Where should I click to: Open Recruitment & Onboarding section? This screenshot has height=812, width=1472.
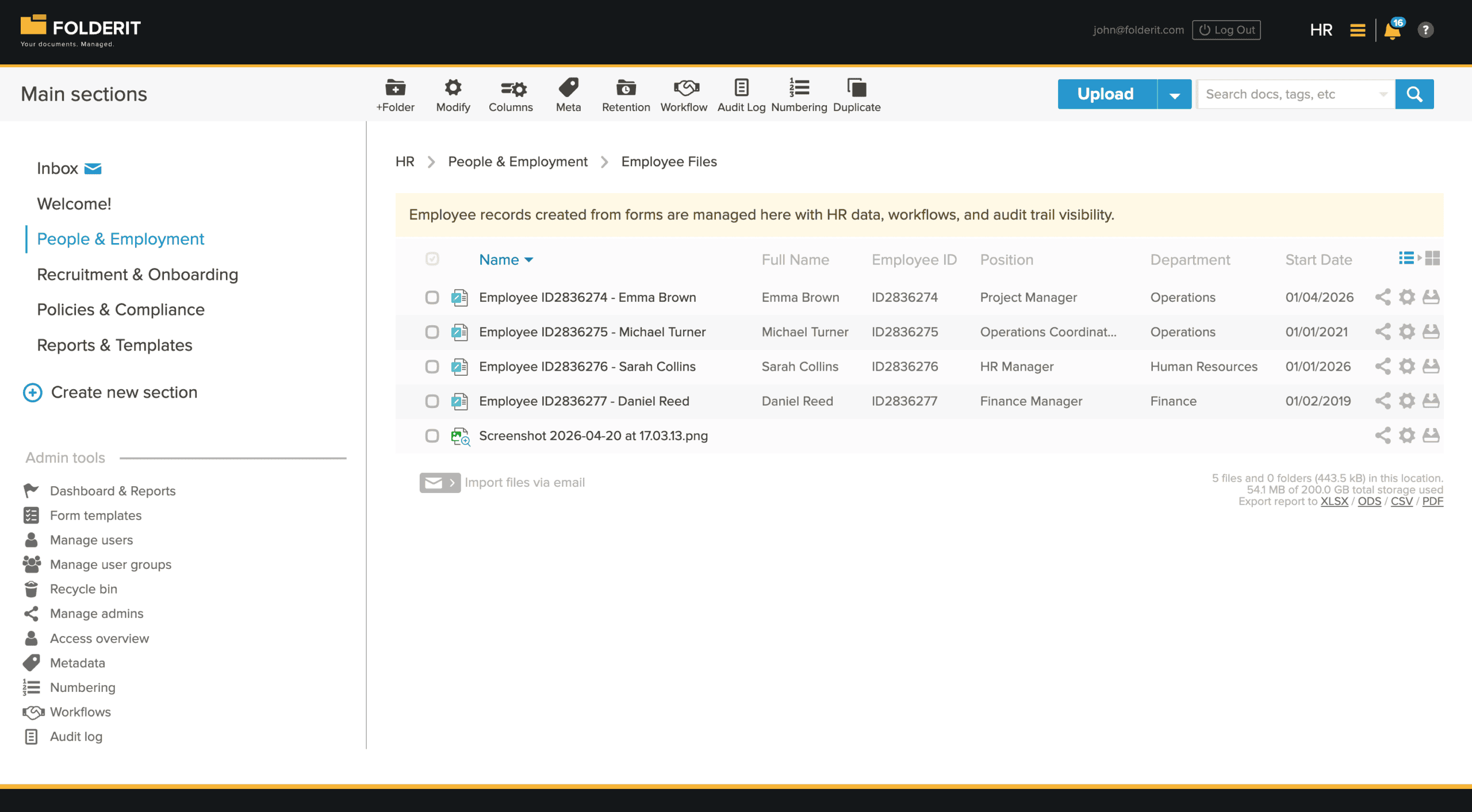137,275
